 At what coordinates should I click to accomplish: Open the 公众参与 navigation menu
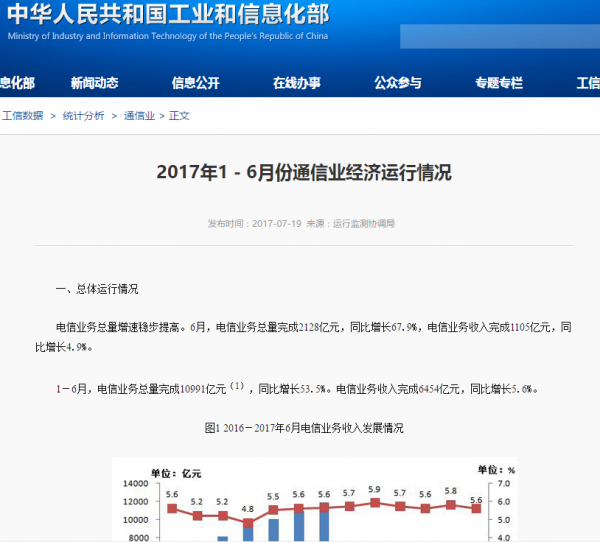tap(398, 83)
